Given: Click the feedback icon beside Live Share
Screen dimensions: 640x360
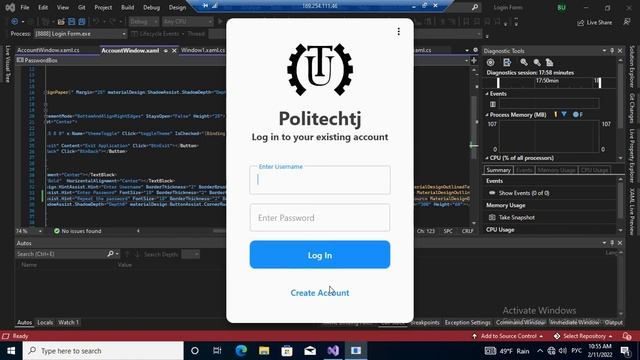Looking at the screenshot, I should click(627, 22).
